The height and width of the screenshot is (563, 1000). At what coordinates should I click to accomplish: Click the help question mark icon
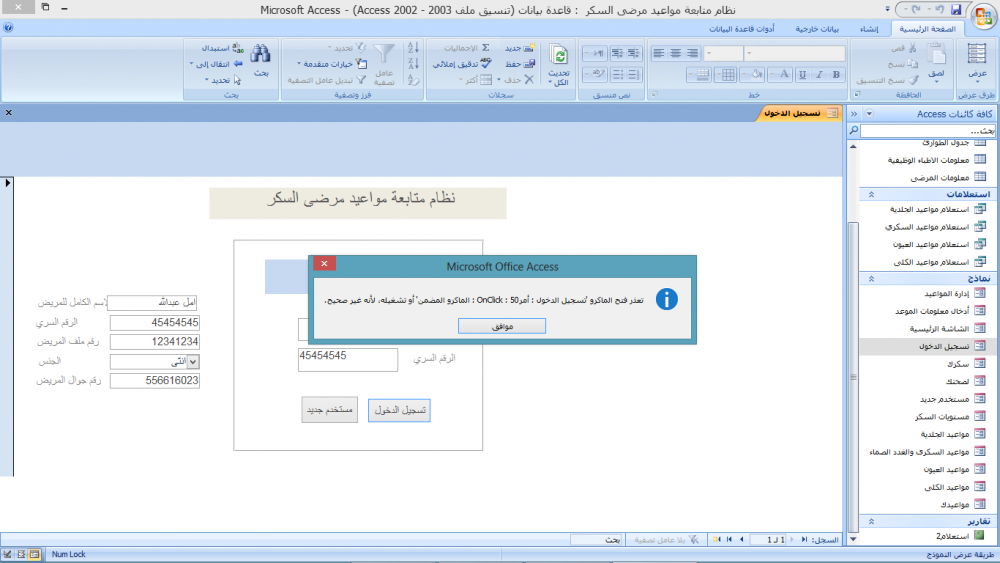(8, 27)
